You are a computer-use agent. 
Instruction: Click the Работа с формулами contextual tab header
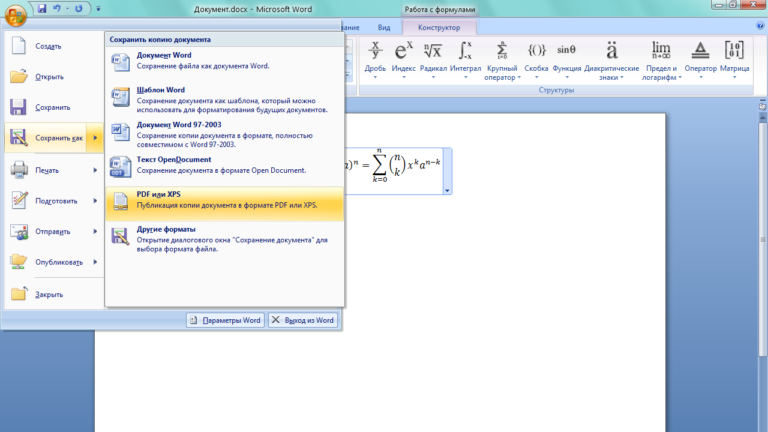(439, 9)
